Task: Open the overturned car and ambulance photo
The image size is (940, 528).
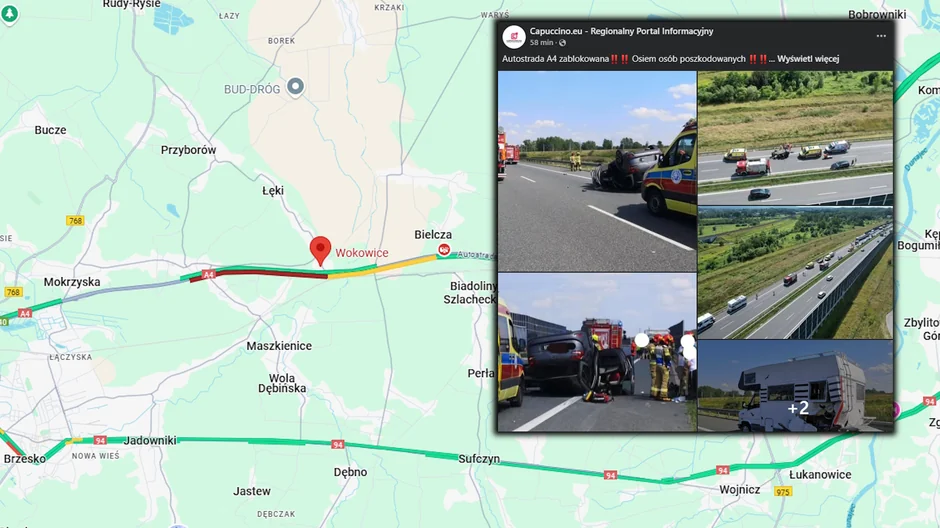Action: 597,171
